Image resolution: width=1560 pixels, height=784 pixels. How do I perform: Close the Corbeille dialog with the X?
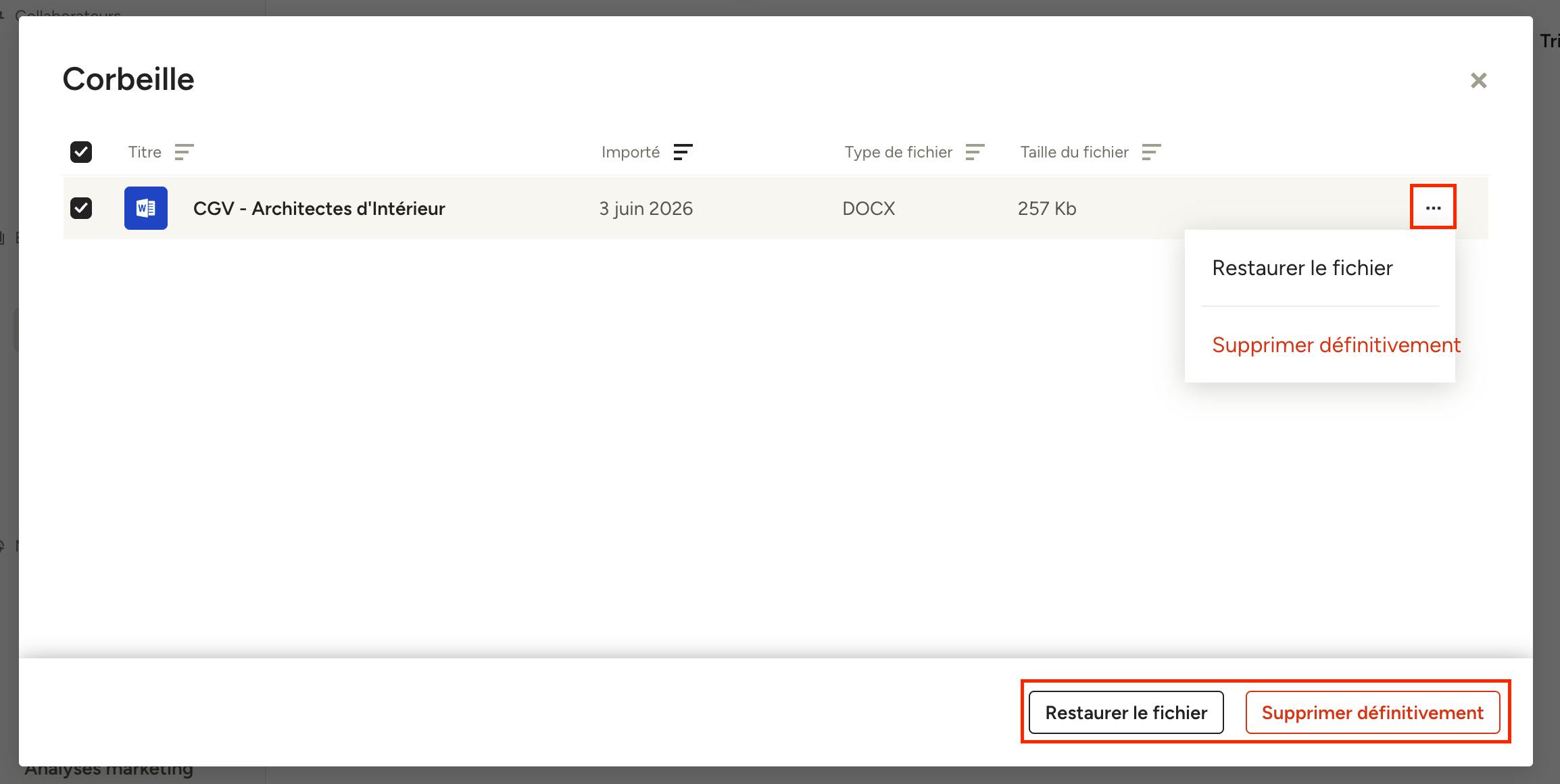tap(1479, 80)
